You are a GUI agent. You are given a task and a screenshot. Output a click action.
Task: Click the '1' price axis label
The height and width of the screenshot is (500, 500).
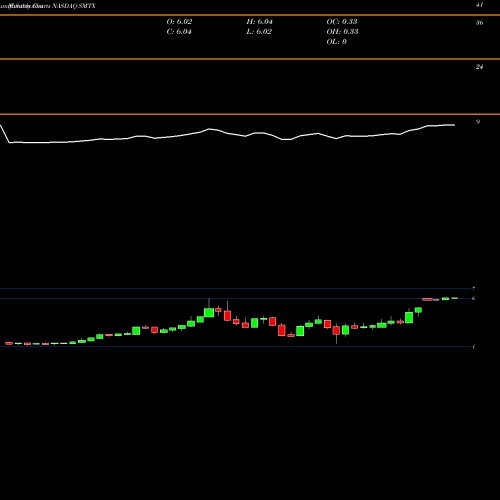click(x=473, y=347)
